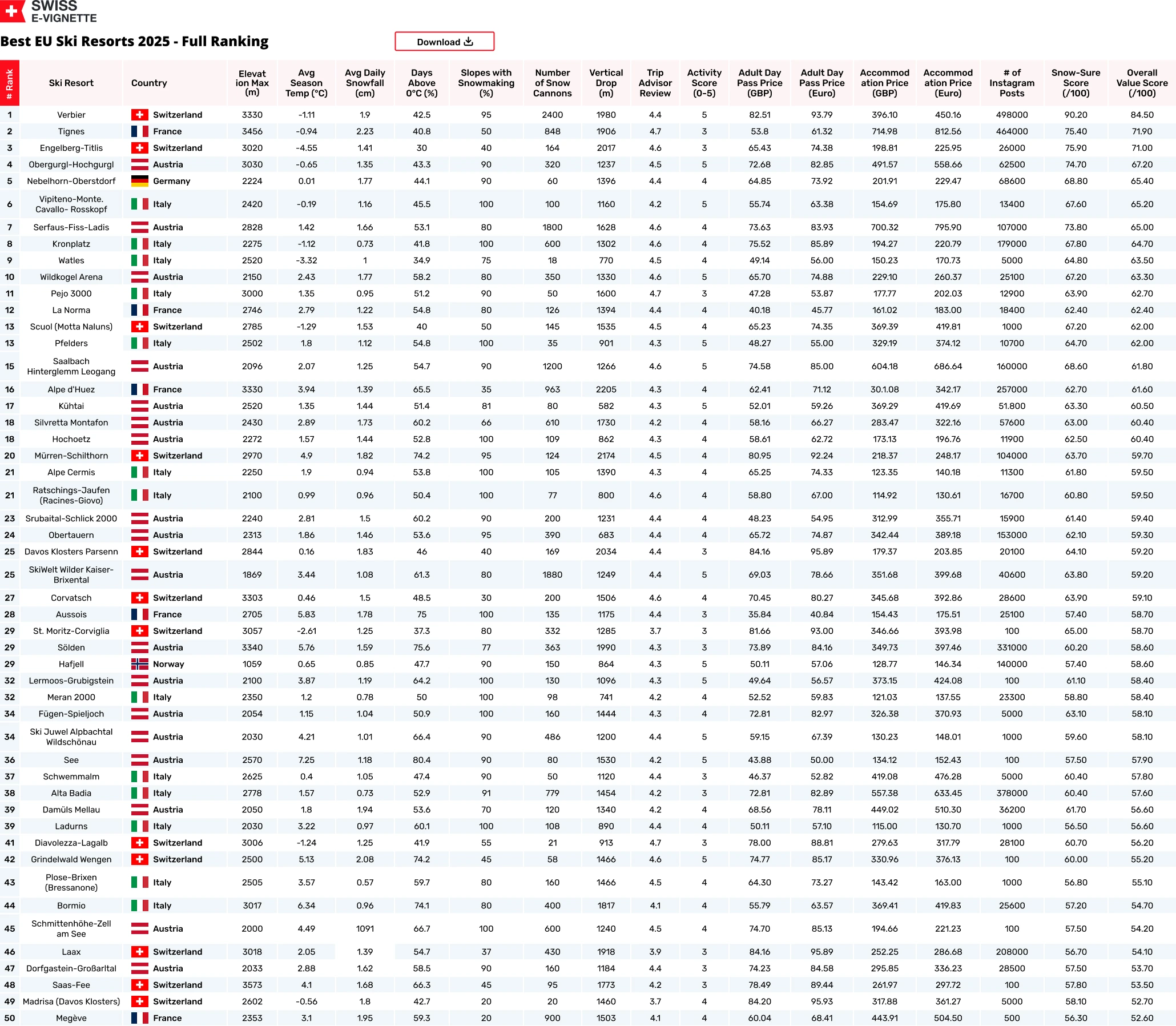
Task: Click the France flag beside Tignes
Action: click(142, 131)
